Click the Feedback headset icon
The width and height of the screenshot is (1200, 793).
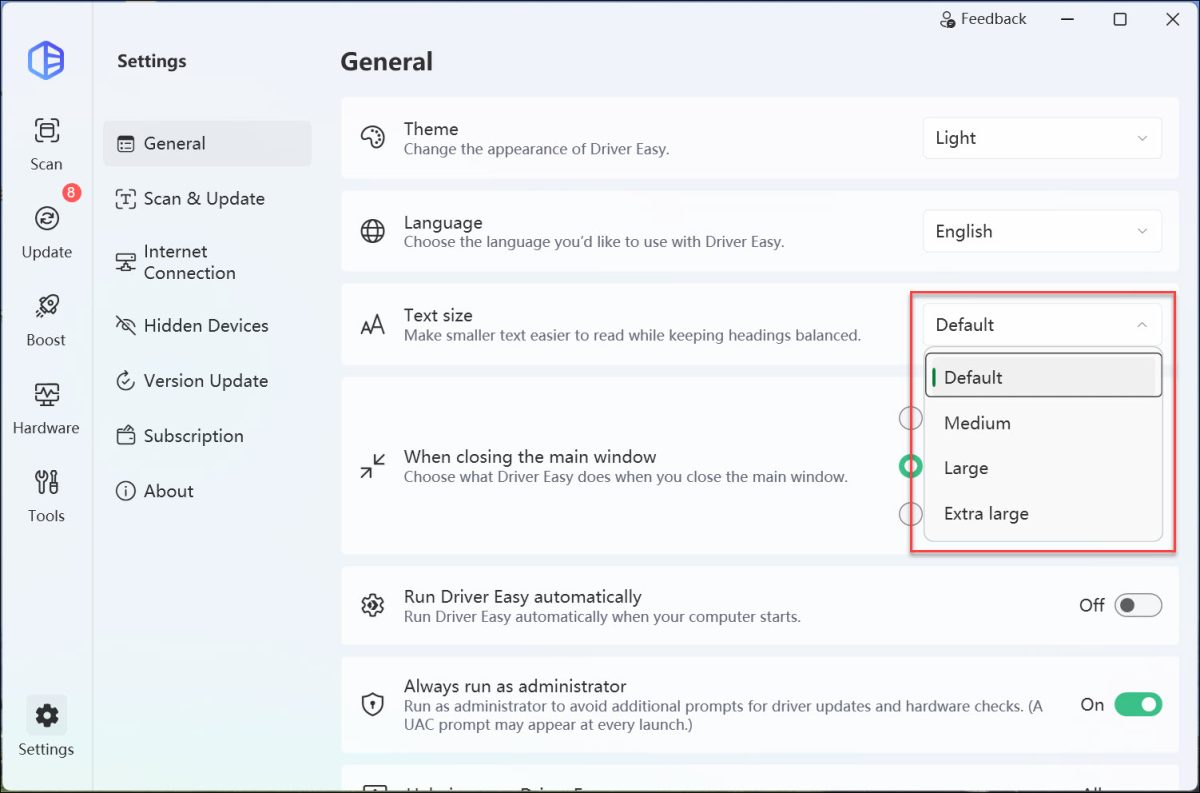[947, 19]
